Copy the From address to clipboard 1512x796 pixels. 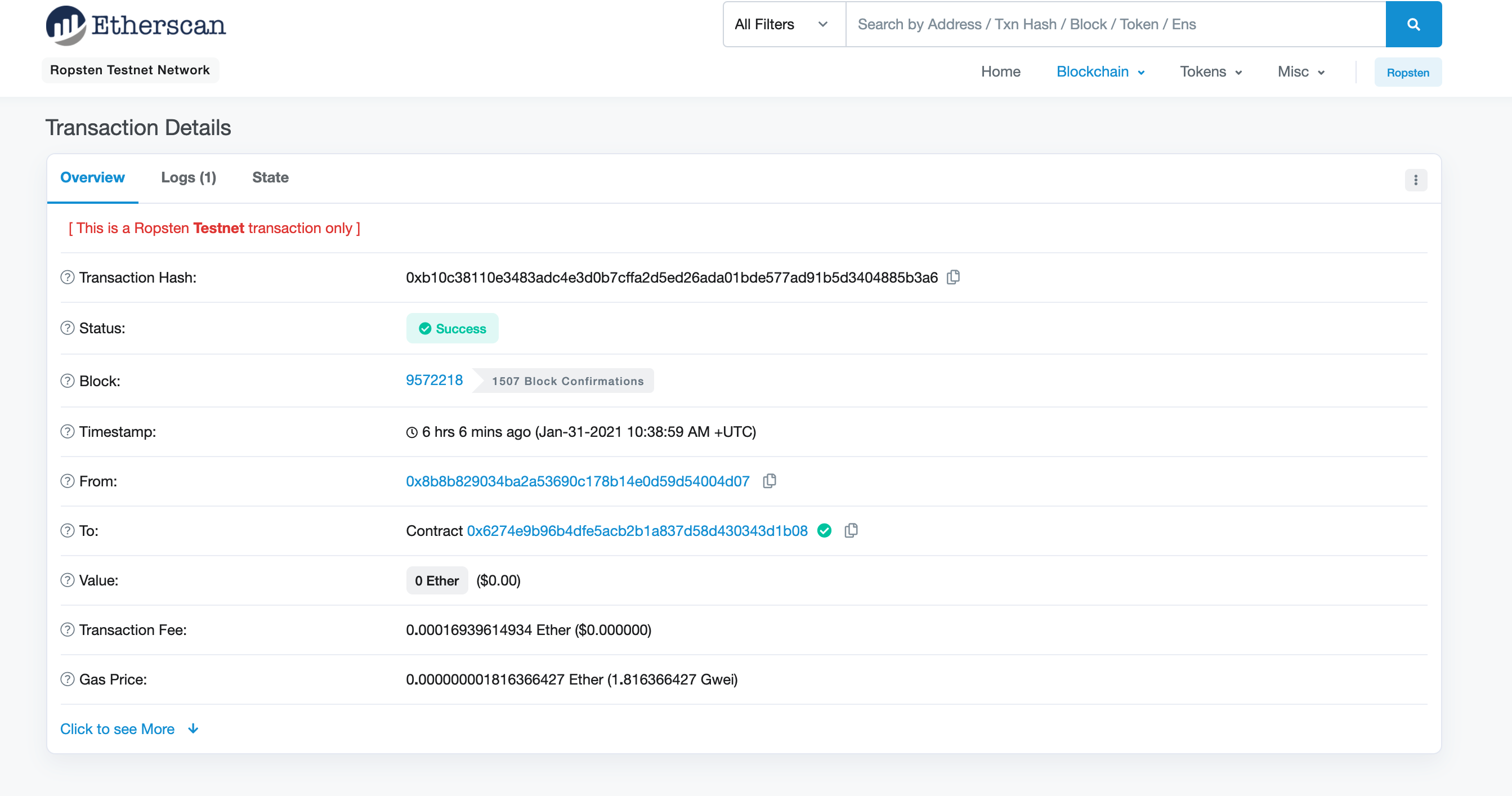(770, 481)
